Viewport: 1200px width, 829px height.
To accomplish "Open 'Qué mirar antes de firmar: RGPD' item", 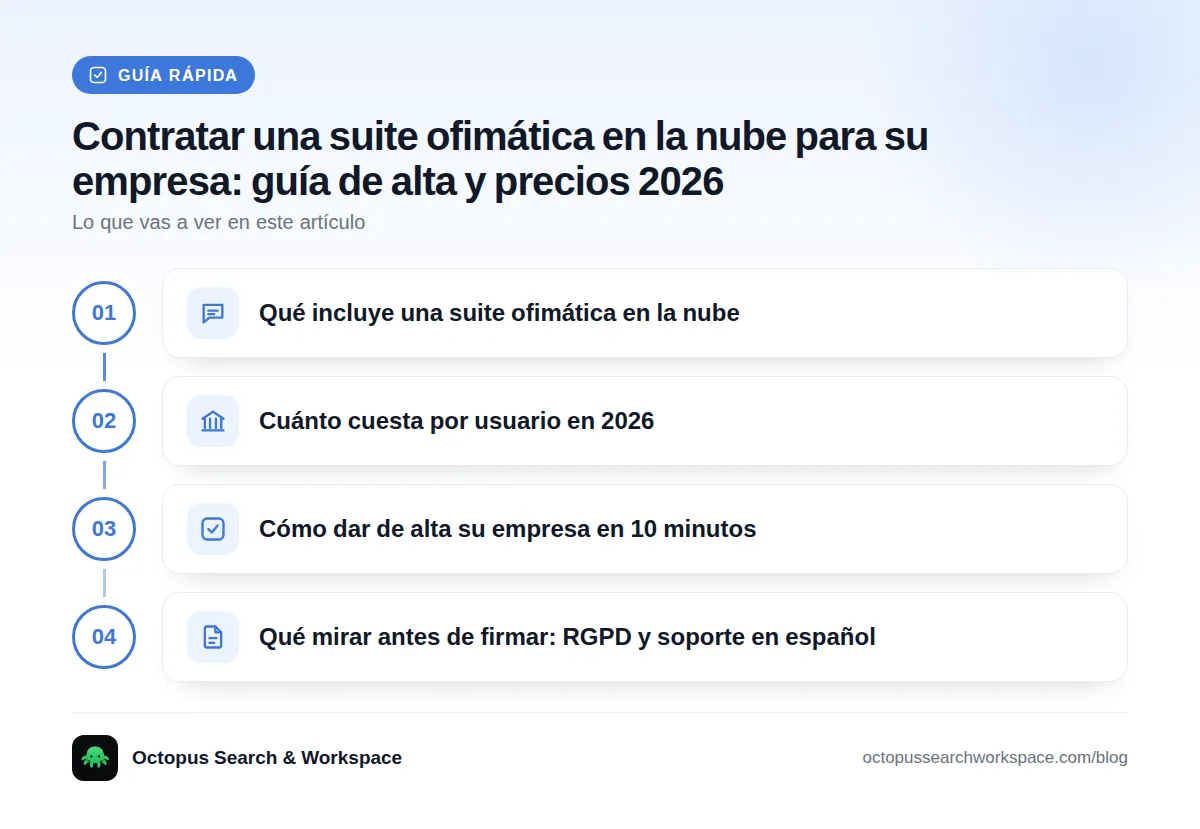I will (645, 637).
